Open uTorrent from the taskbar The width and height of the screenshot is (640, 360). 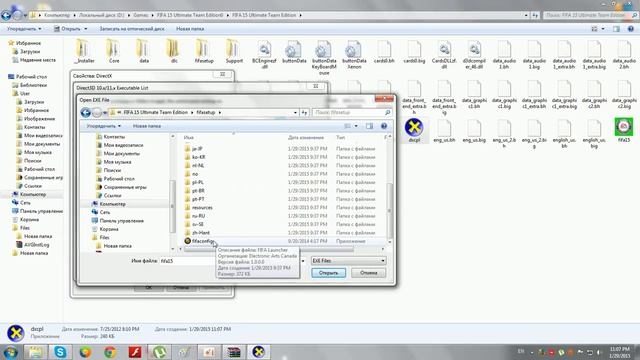(160, 352)
